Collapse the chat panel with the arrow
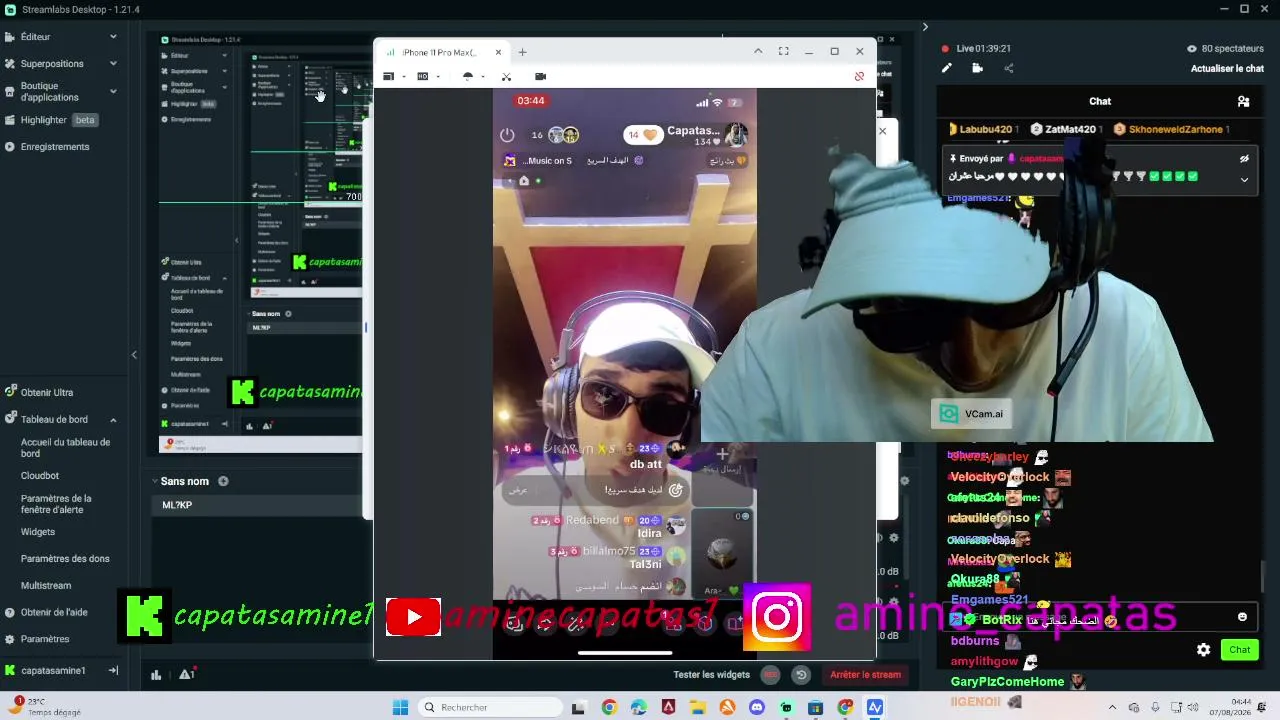Image resolution: width=1280 pixels, height=720 pixels. [x=925, y=27]
